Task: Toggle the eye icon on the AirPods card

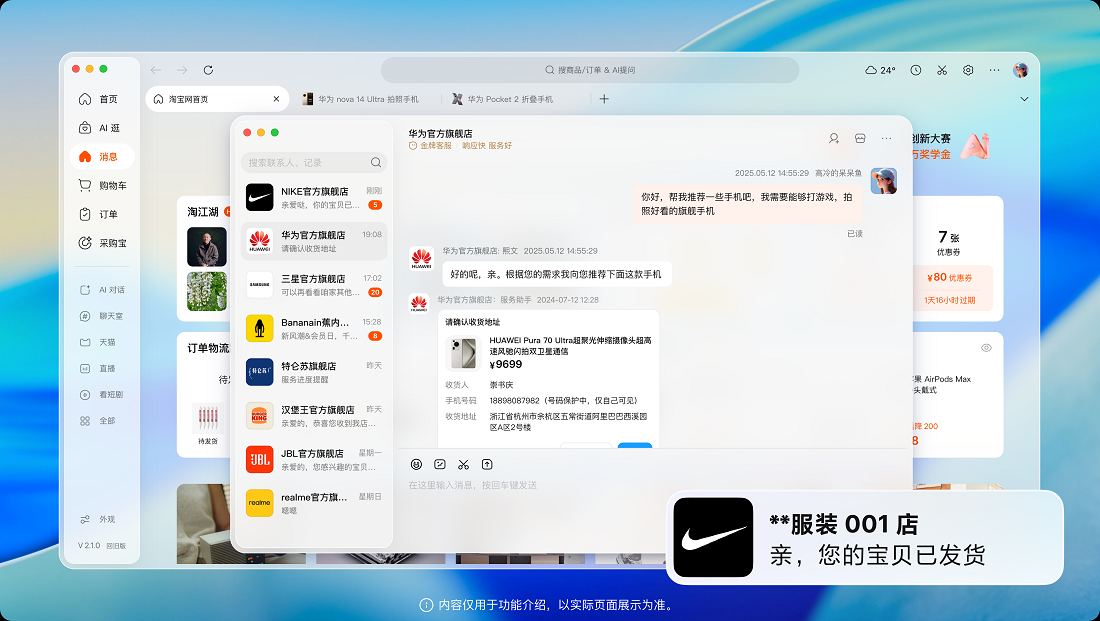Action: coord(986,348)
